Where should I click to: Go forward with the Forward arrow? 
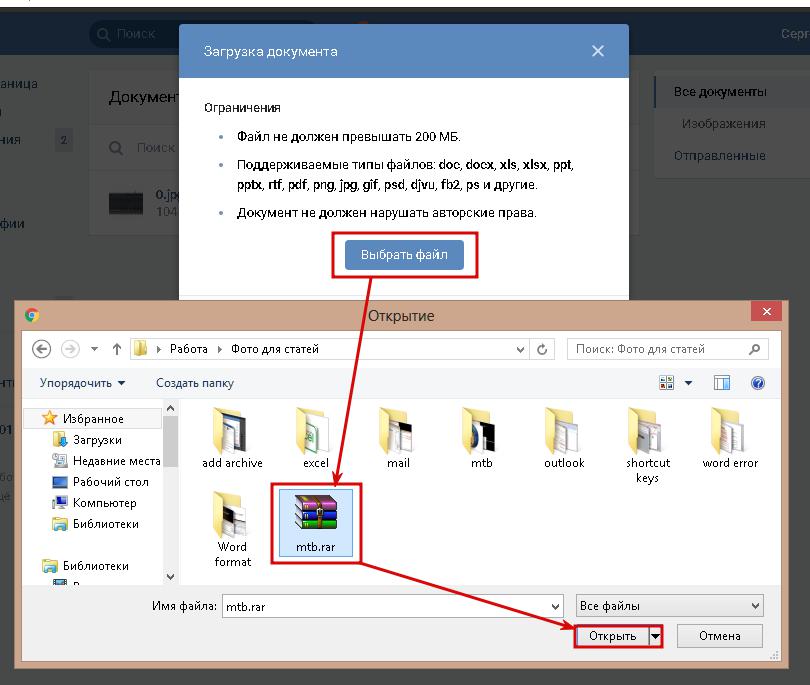(70, 349)
